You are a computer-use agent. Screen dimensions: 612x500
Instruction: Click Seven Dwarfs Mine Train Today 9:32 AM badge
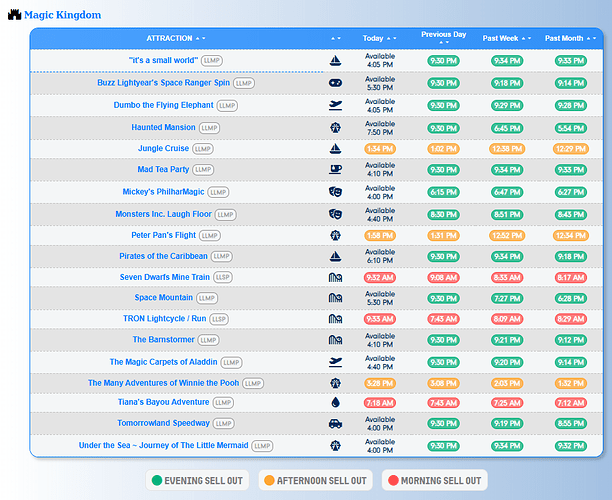pyautogui.click(x=380, y=278)
